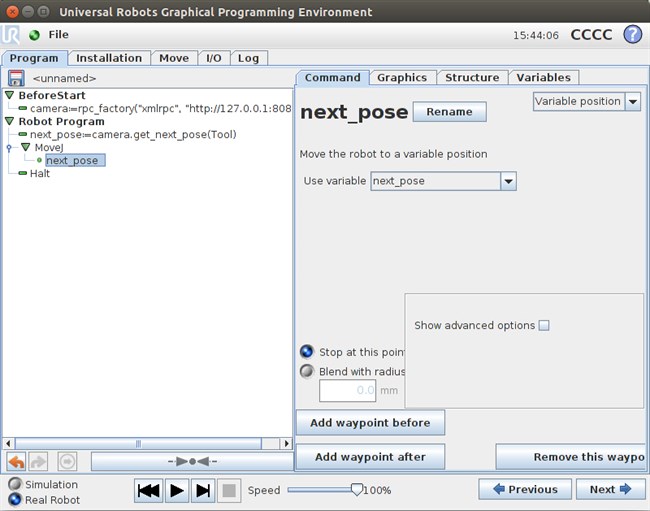Click the circled arrow button beside redo
The image size is (650, 511).
click(67, 461)
